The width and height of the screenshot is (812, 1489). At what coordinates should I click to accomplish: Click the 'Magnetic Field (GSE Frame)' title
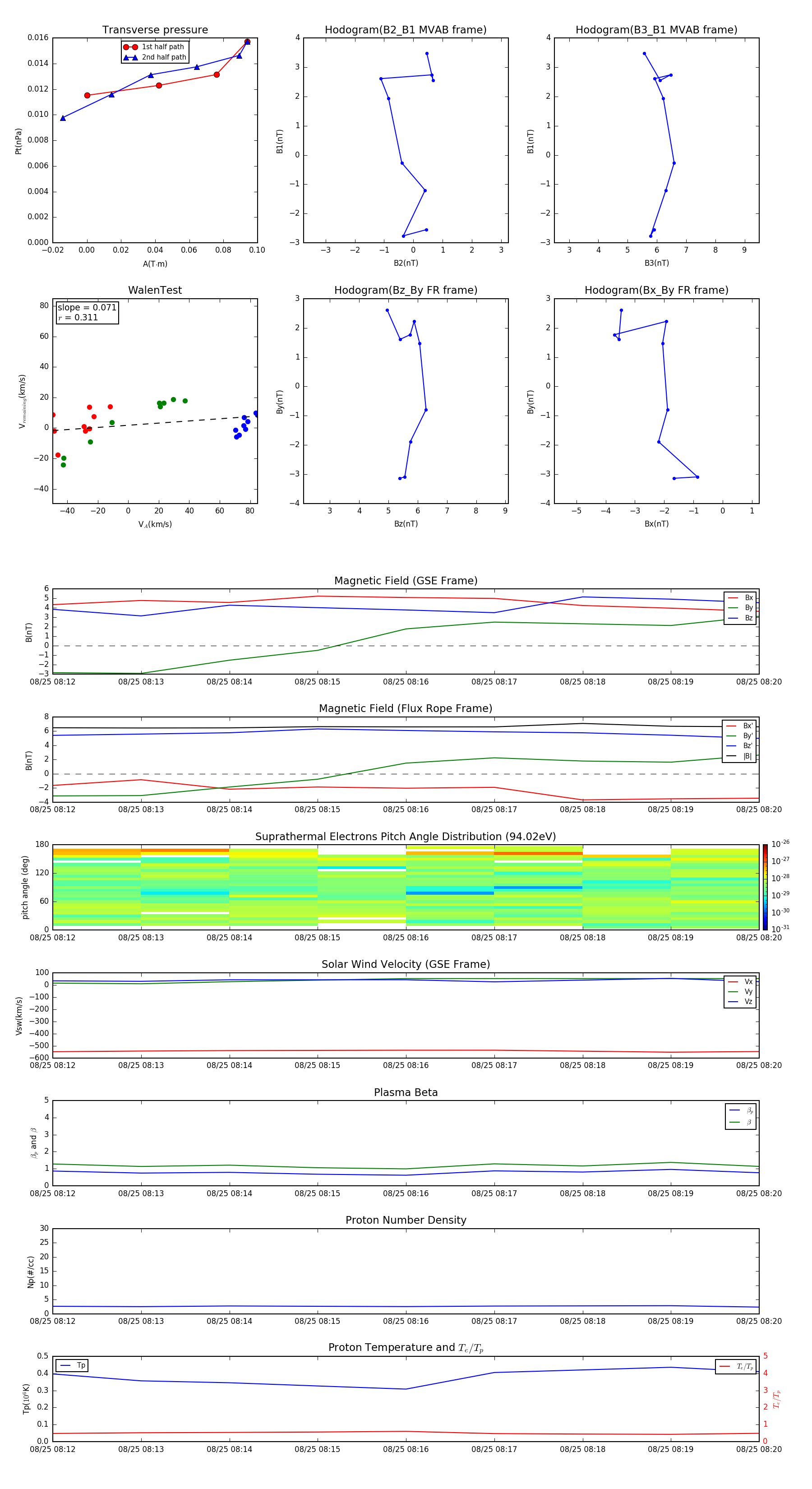click(x=406, y=581)
